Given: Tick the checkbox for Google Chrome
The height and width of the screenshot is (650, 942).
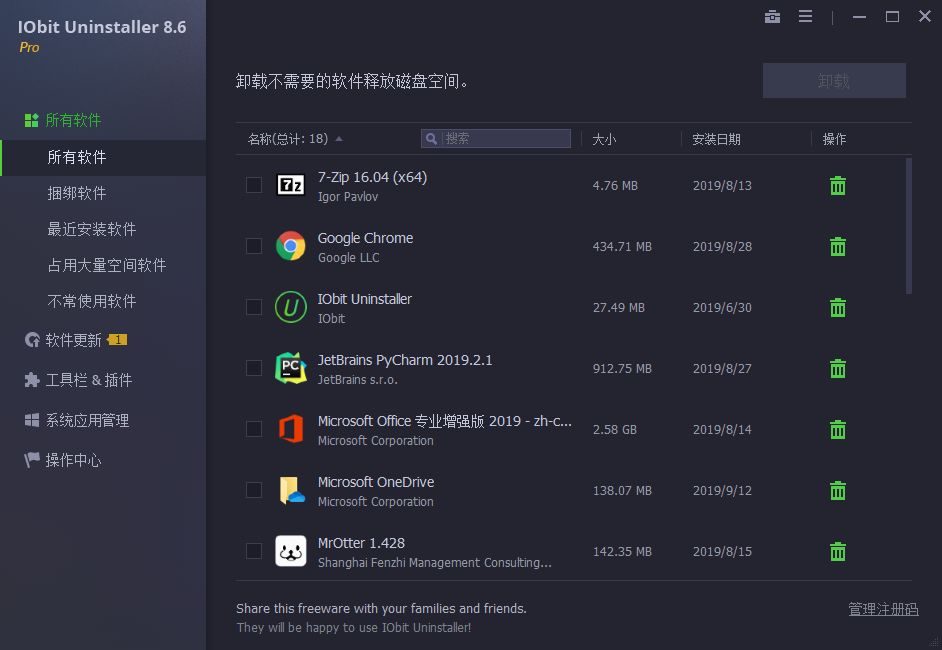Looking at the screenshot, I should pyautogui.click(x=254, y=246).
